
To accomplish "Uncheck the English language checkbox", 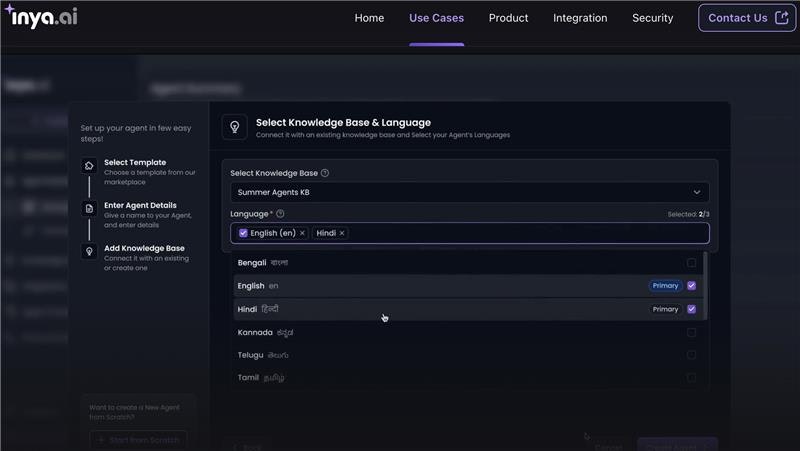I will (691, 286).
